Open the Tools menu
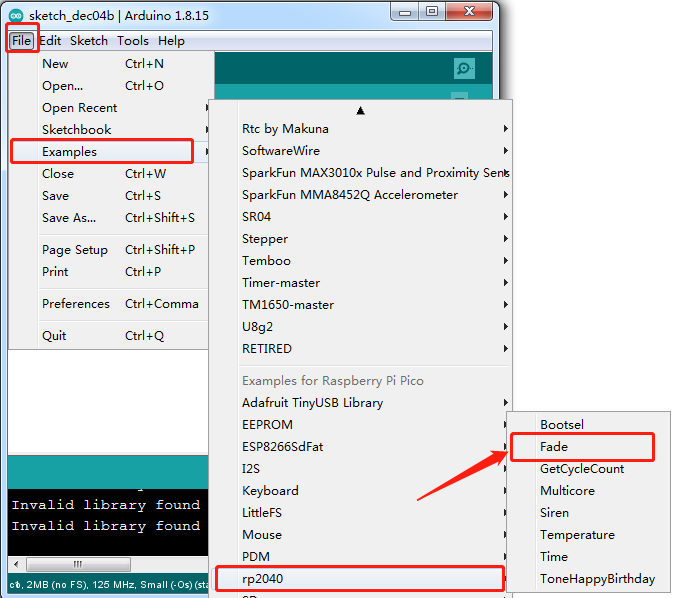 pyautogui.click(x=133, y=41)
